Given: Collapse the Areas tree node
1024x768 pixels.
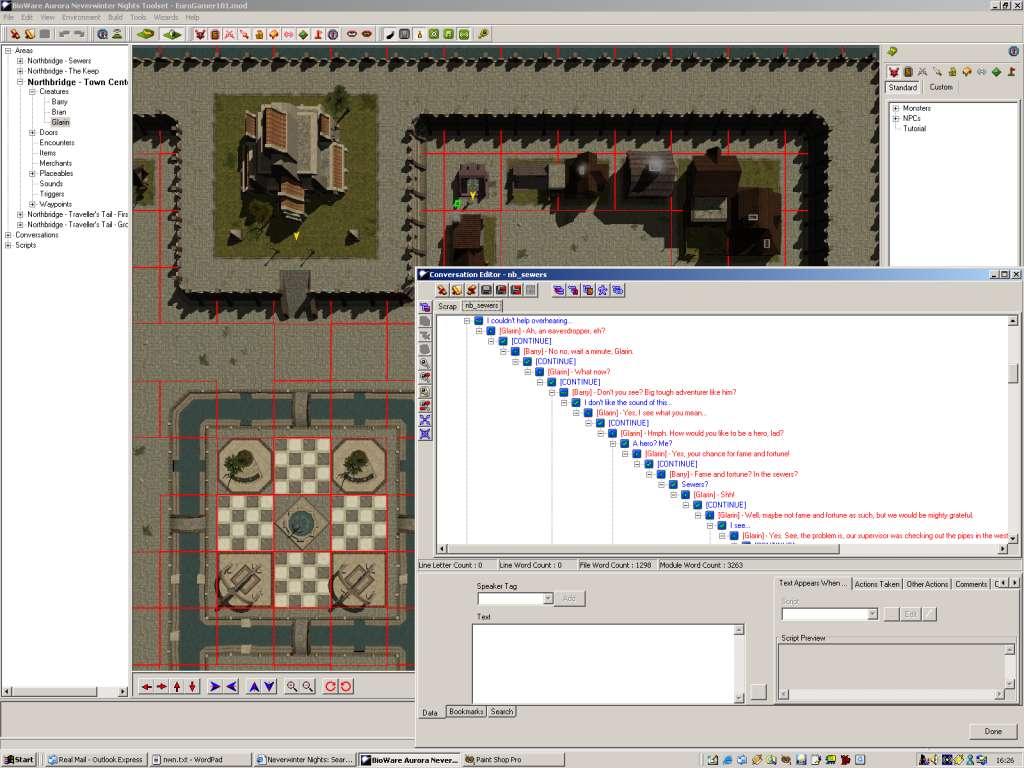Looking at the screenshot, I should coord(8,50).
